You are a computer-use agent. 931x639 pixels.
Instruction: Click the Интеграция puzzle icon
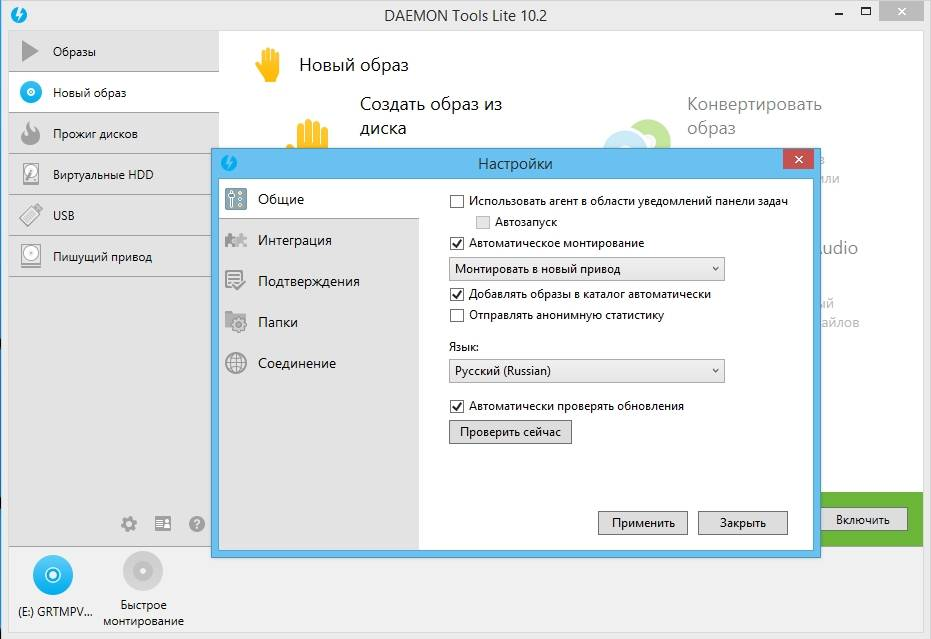(x=236, y=240)
